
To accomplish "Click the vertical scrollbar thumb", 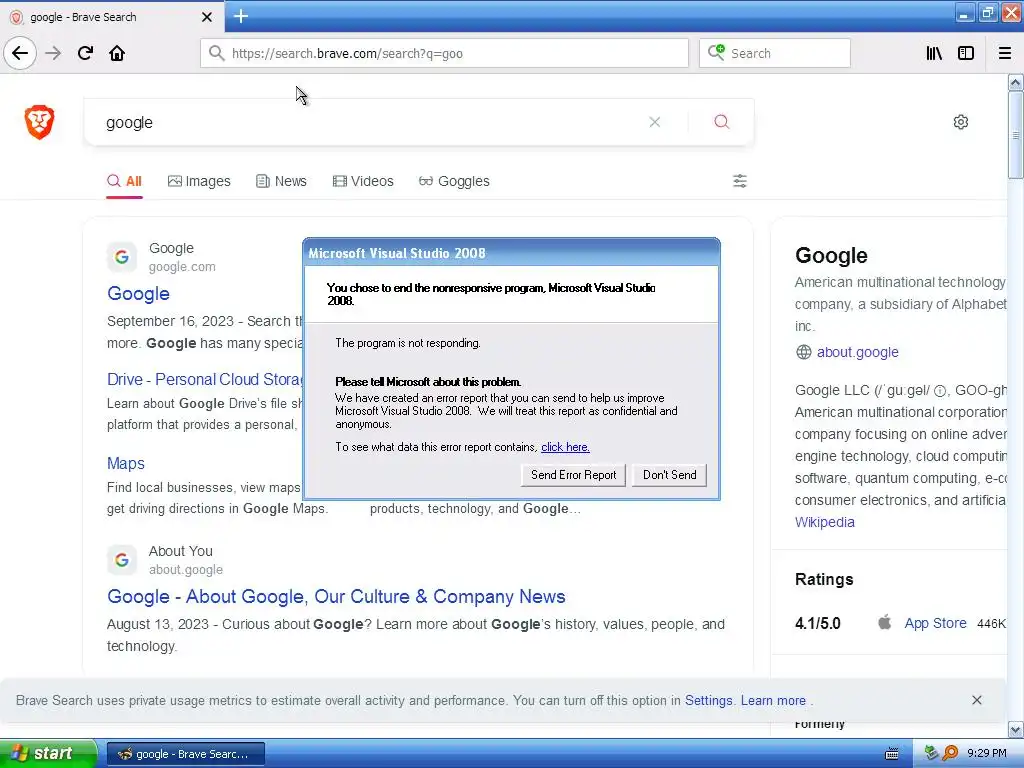I will pyautogui.click(x=1015, y=135).
